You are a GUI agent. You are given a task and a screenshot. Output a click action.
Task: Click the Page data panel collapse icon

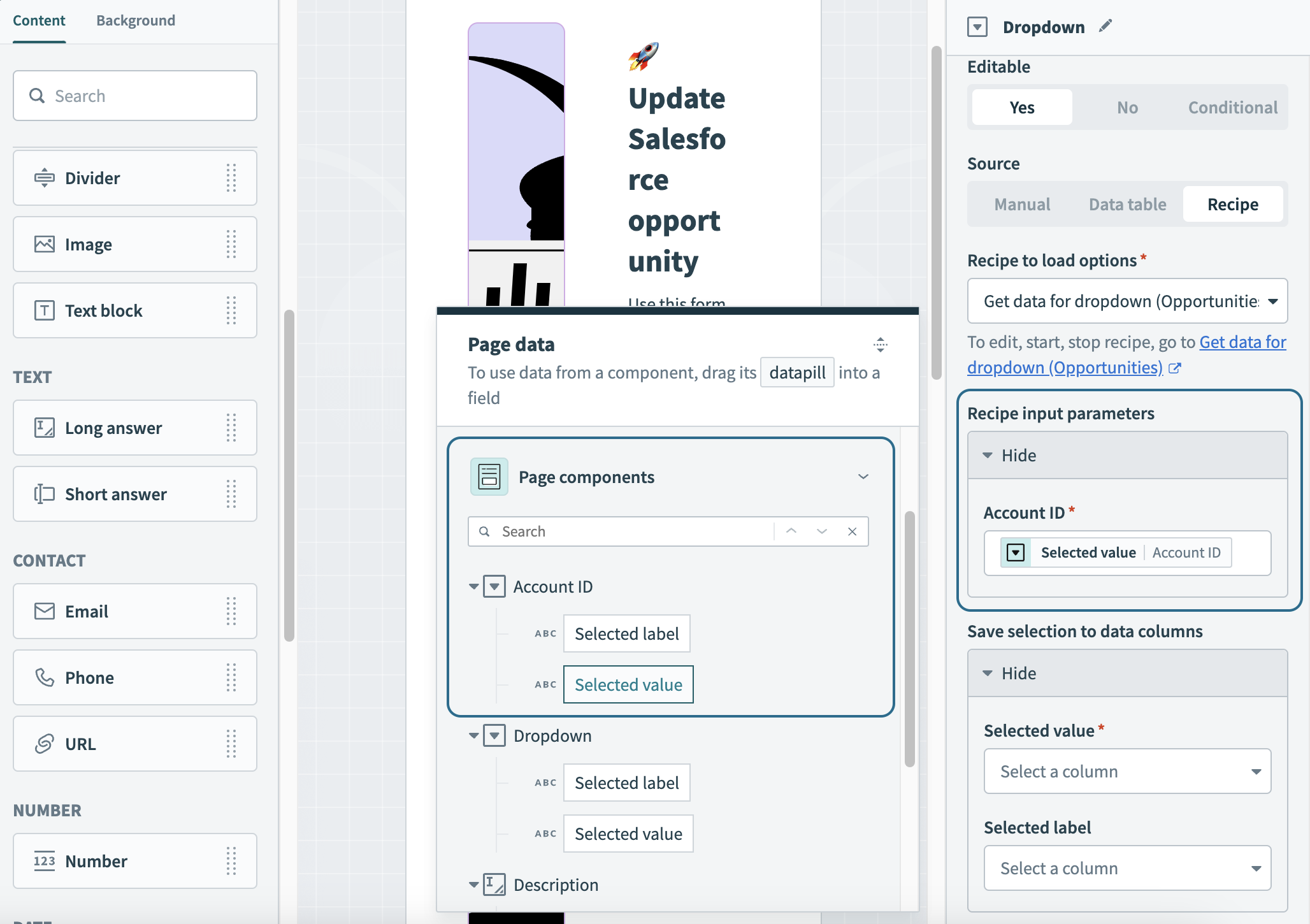881,345
